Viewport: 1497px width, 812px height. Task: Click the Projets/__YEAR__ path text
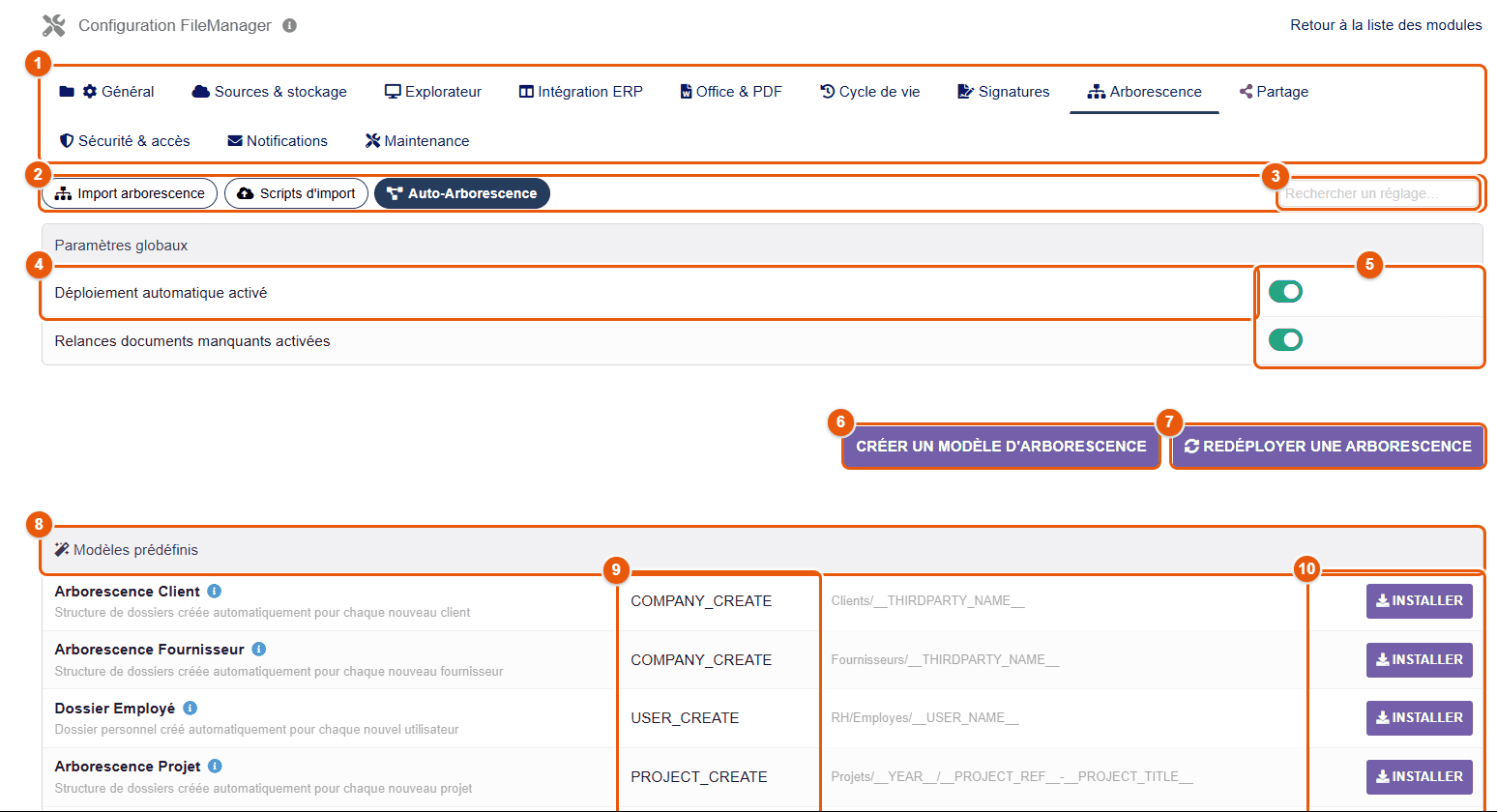tap(1012, 777)
